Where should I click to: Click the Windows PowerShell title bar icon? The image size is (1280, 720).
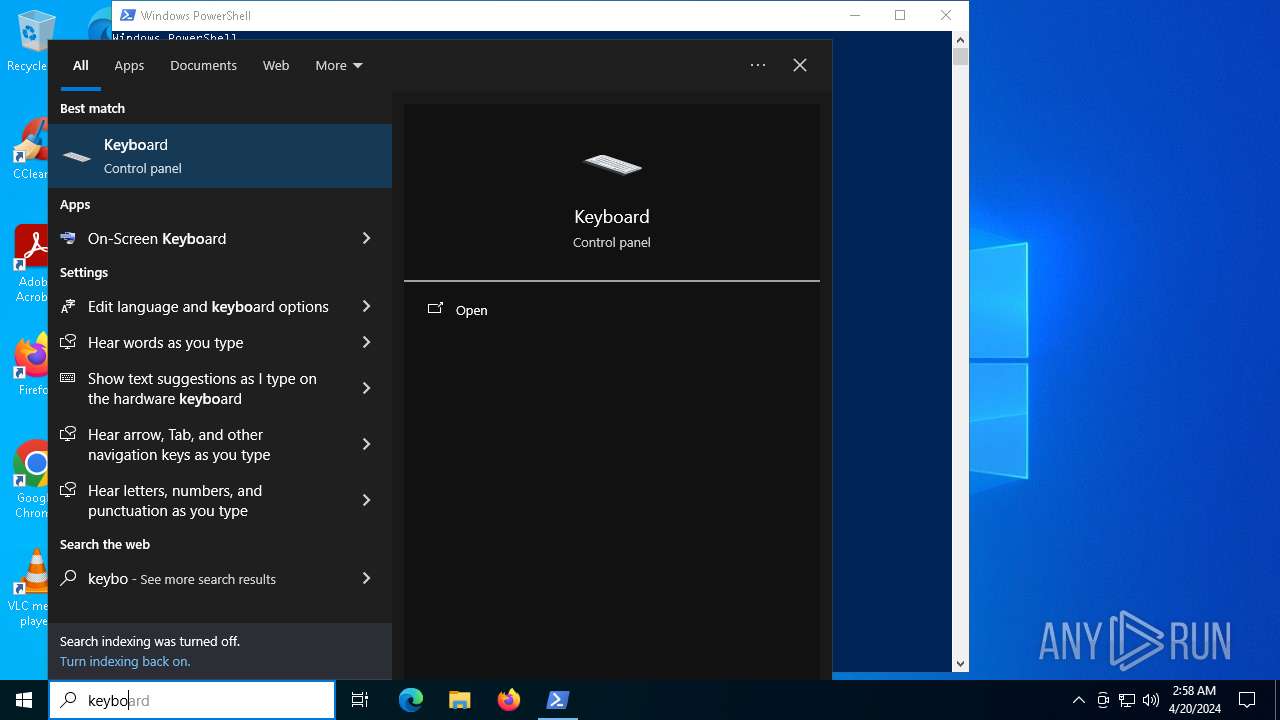tap(127, 15)
